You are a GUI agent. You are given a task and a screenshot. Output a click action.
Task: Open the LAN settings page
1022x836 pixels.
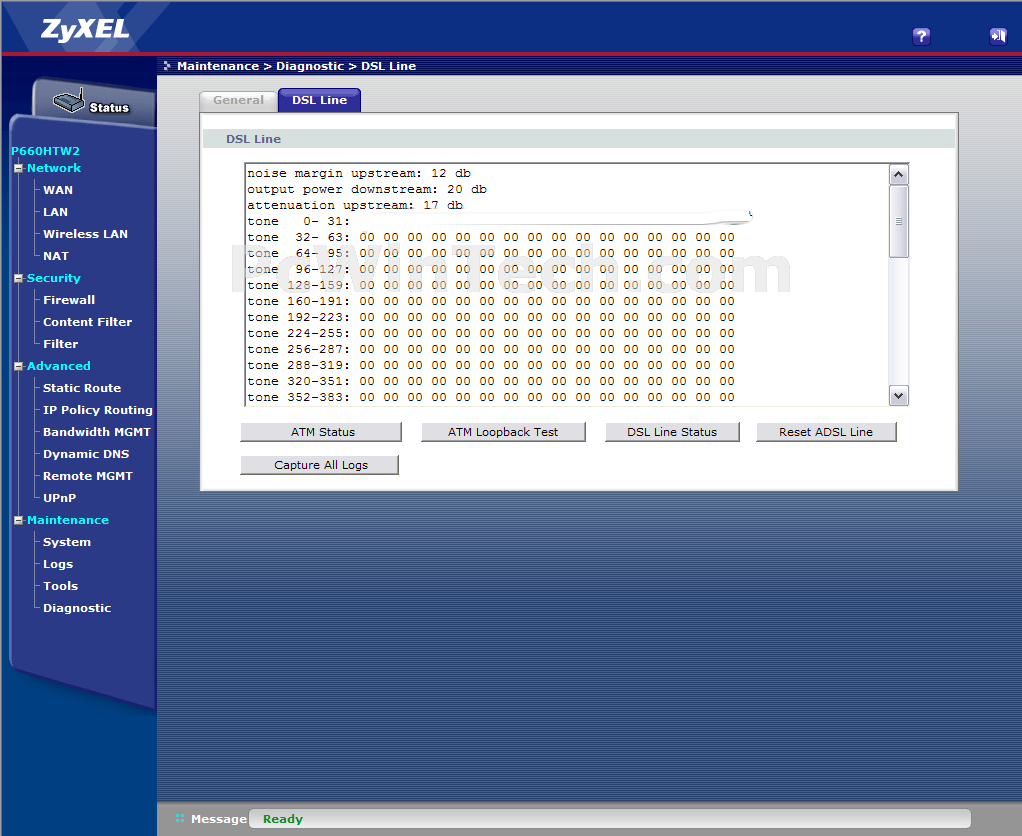click(x=55, y=212)
